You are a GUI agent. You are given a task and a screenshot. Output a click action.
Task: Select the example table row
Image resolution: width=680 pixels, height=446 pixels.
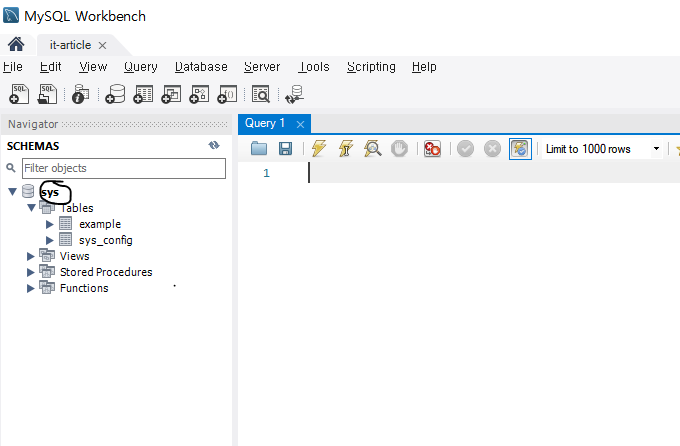[100, 224]
